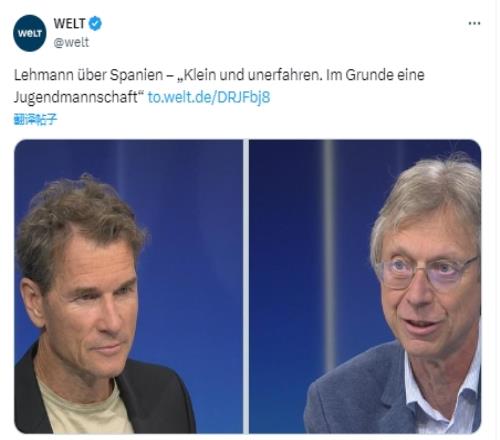Click the tweet text about Lehmann

(x=219, y=86)
